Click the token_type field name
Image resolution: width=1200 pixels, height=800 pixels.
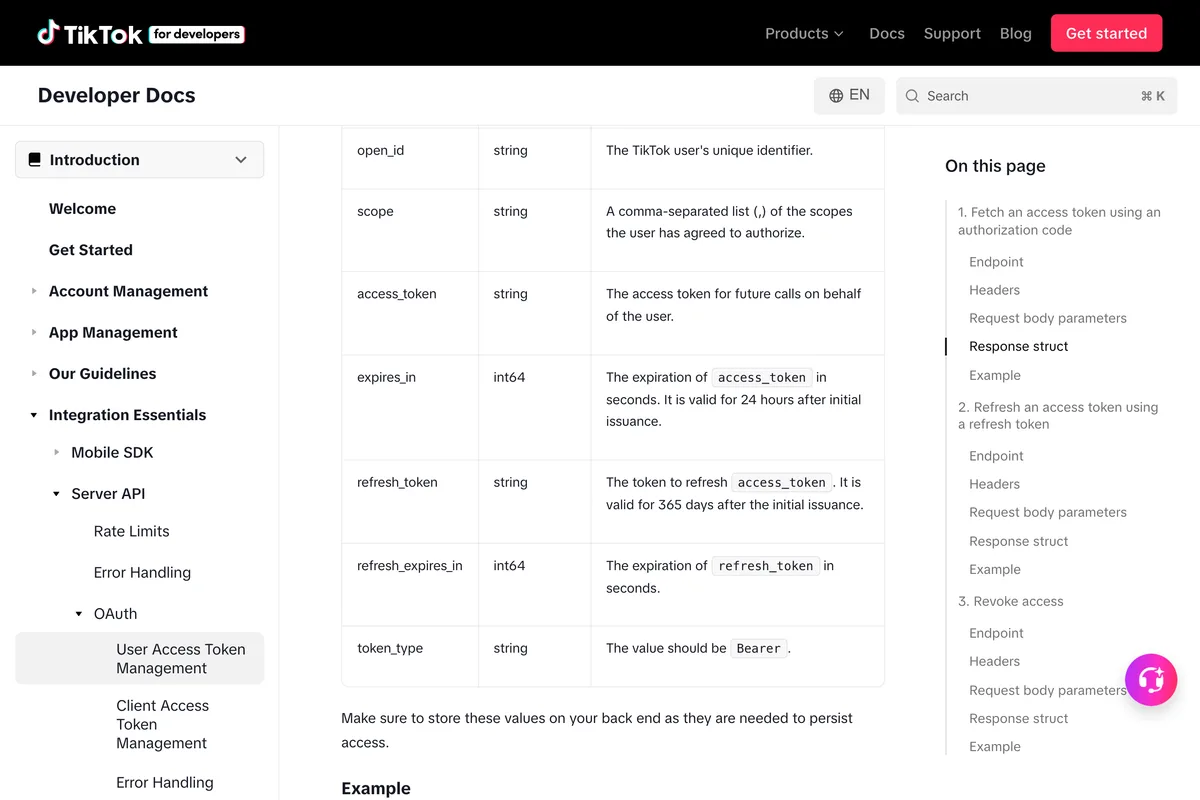pyautogui.click(x=390, y=648)
